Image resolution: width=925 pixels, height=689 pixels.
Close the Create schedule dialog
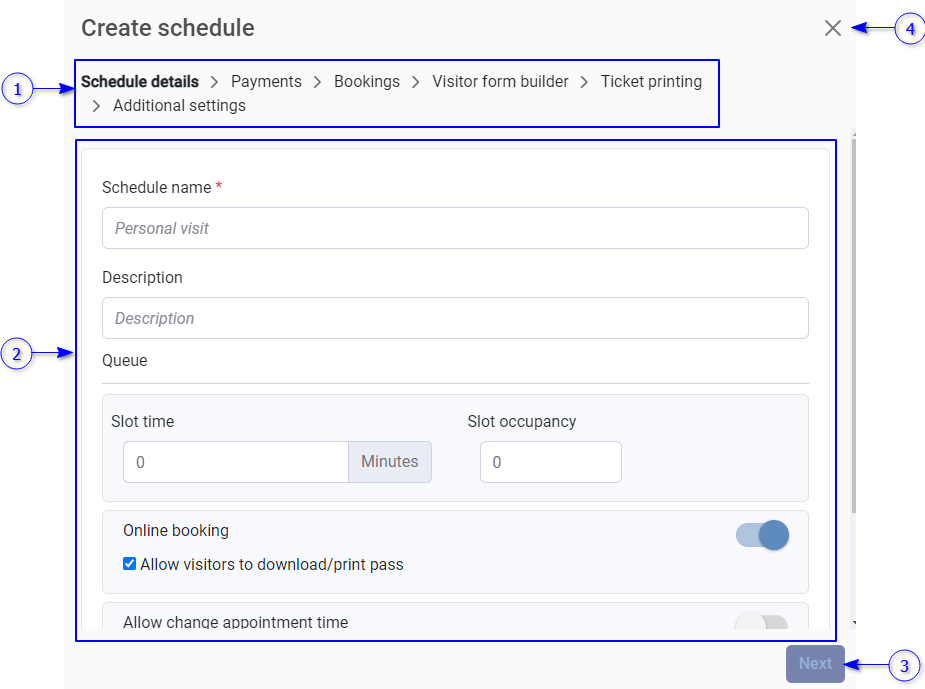click(832, 28)
